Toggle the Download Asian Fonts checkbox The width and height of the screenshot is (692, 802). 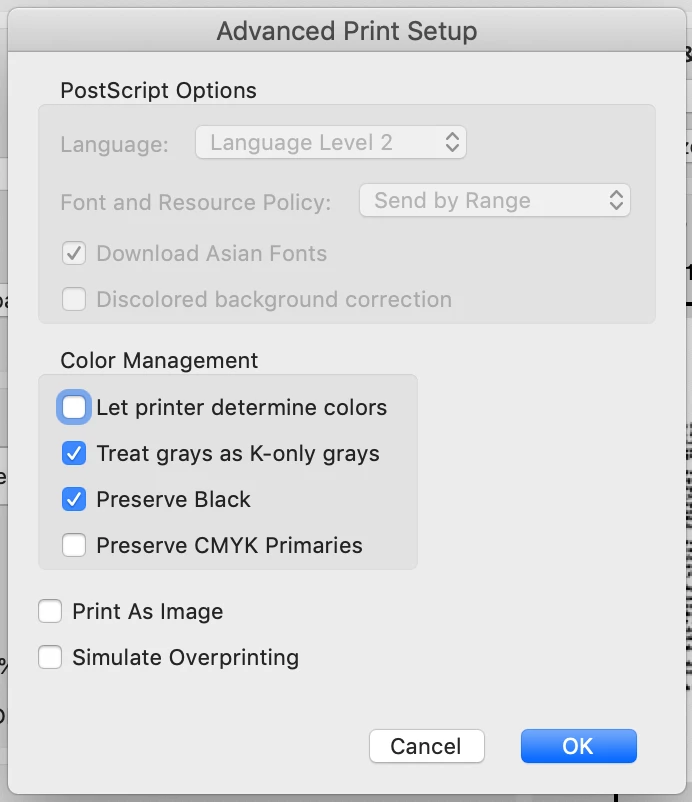coord(74,254)
